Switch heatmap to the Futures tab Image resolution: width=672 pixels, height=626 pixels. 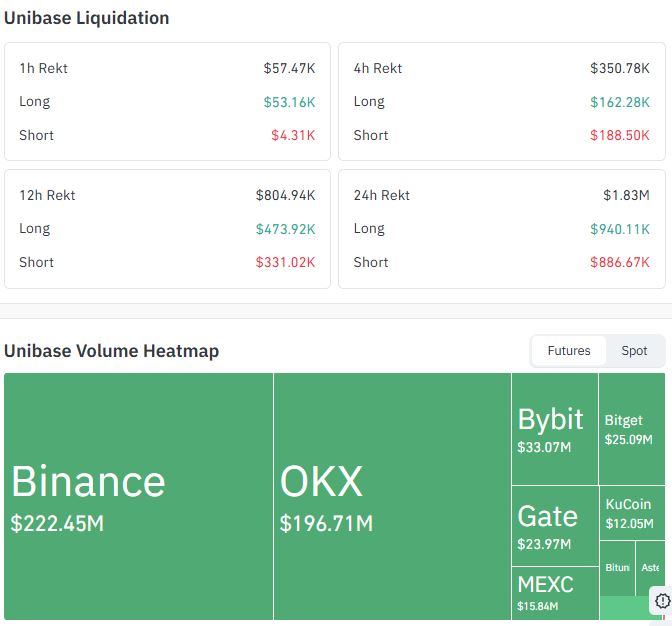568,351
